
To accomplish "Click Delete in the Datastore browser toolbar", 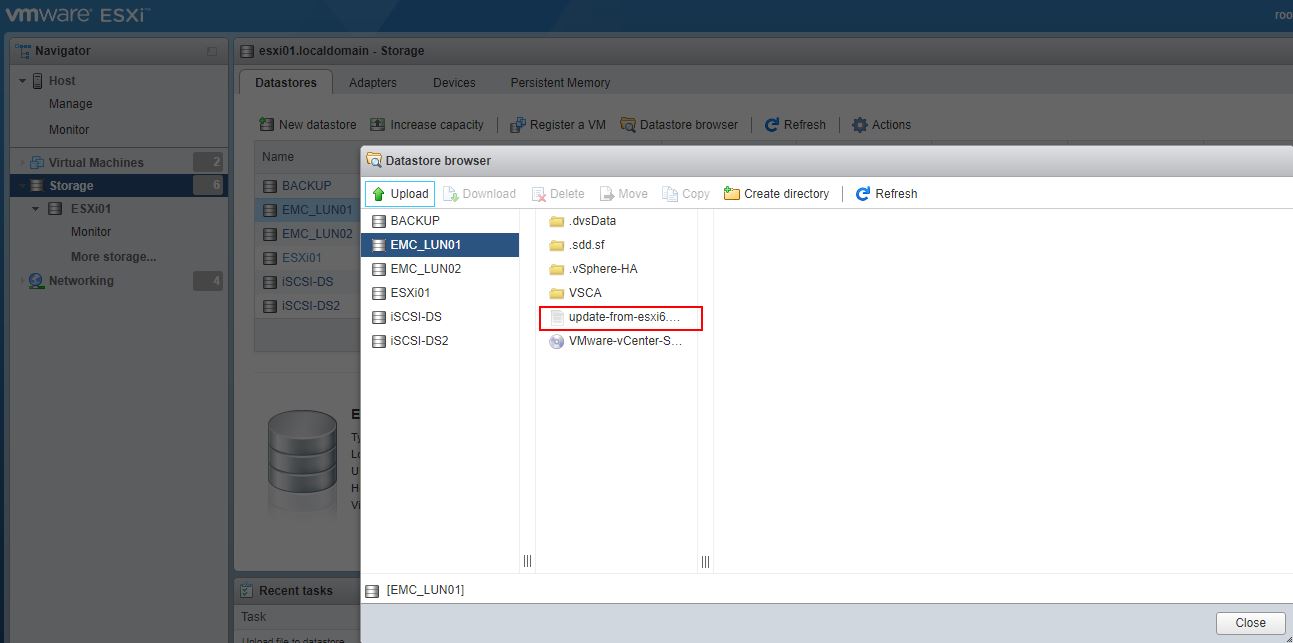I will click(558, 194).
